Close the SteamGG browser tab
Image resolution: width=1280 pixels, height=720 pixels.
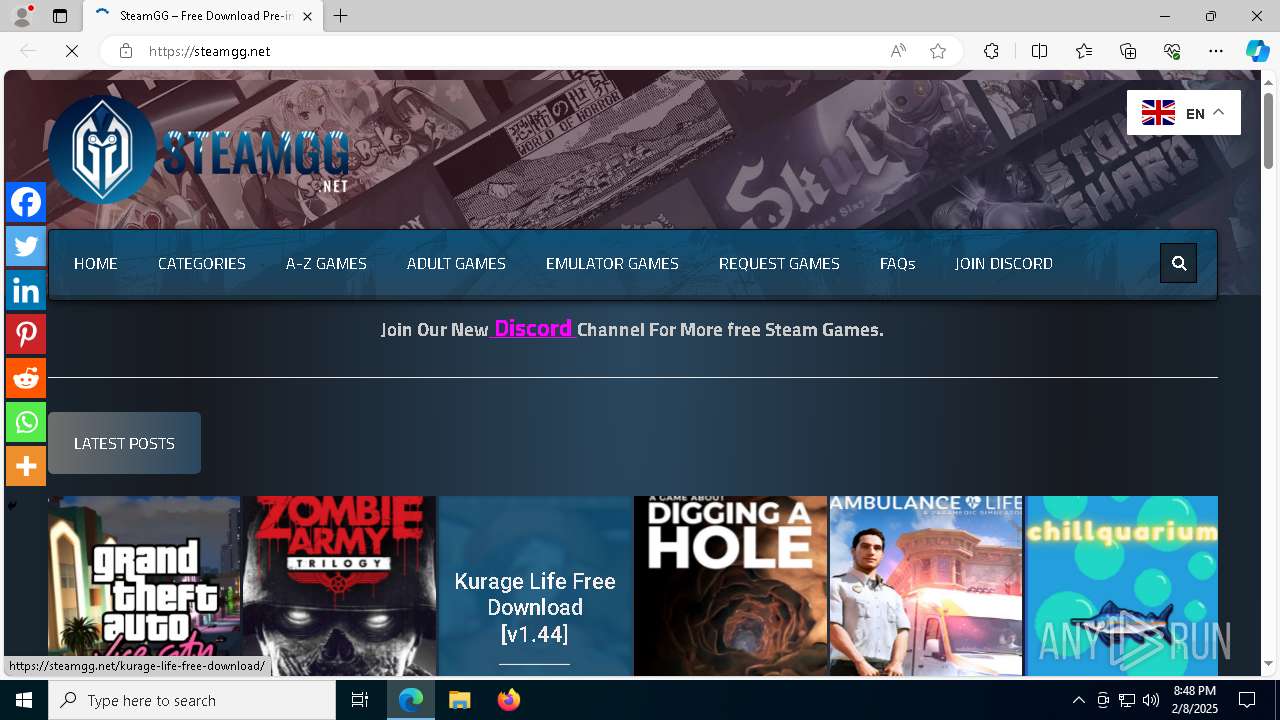pos(307,16)
